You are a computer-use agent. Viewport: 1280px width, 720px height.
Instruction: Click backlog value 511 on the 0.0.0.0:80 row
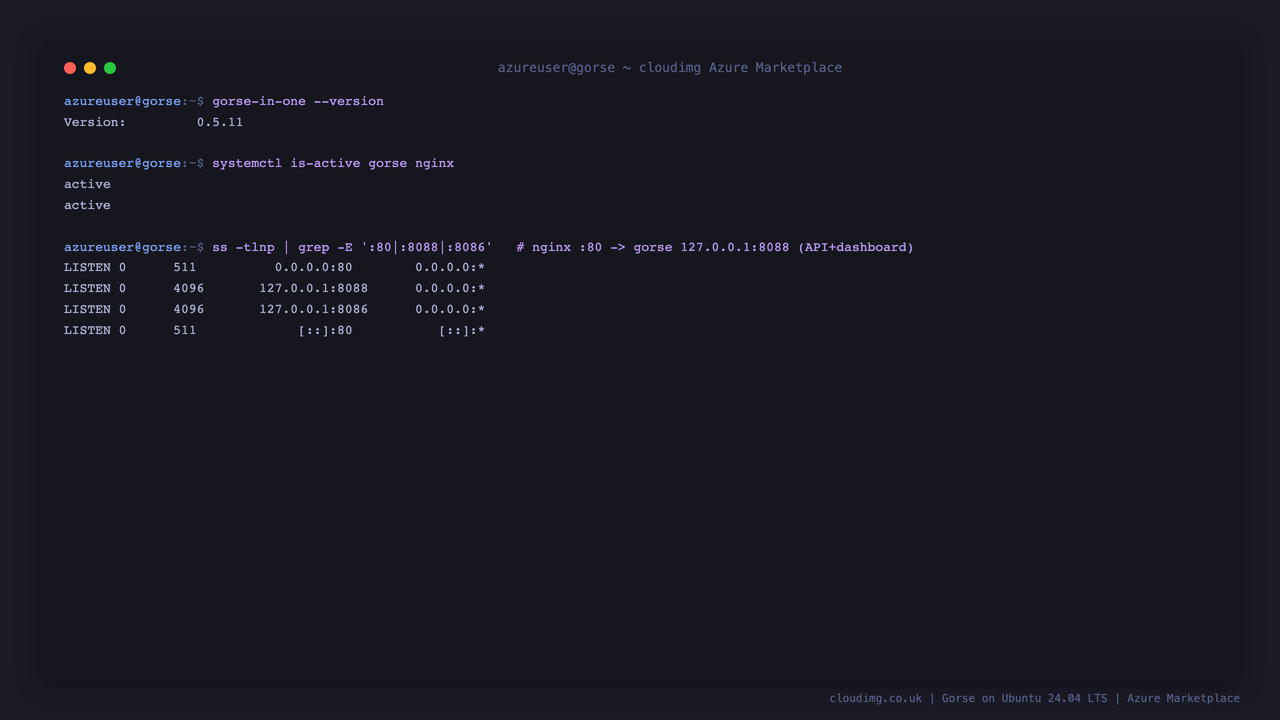click(185, 267)
